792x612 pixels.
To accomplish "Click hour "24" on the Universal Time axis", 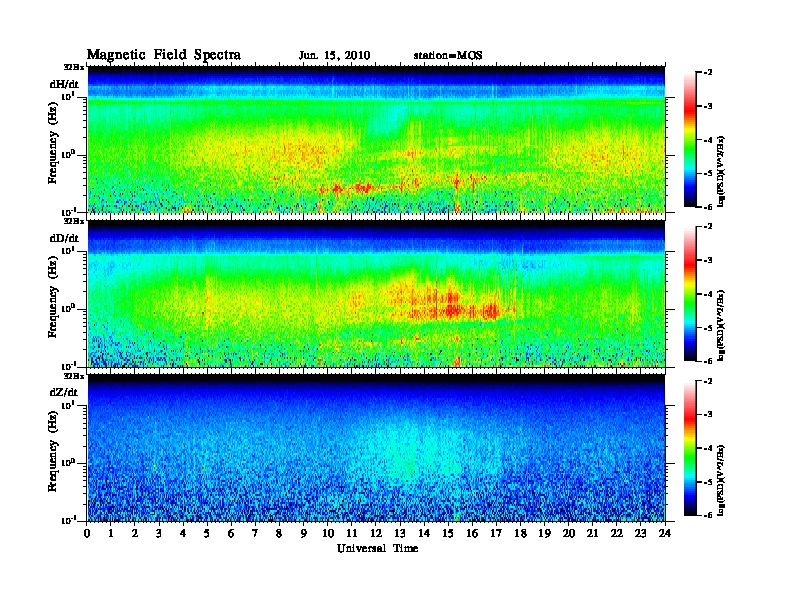I will (x=665, y=534).
